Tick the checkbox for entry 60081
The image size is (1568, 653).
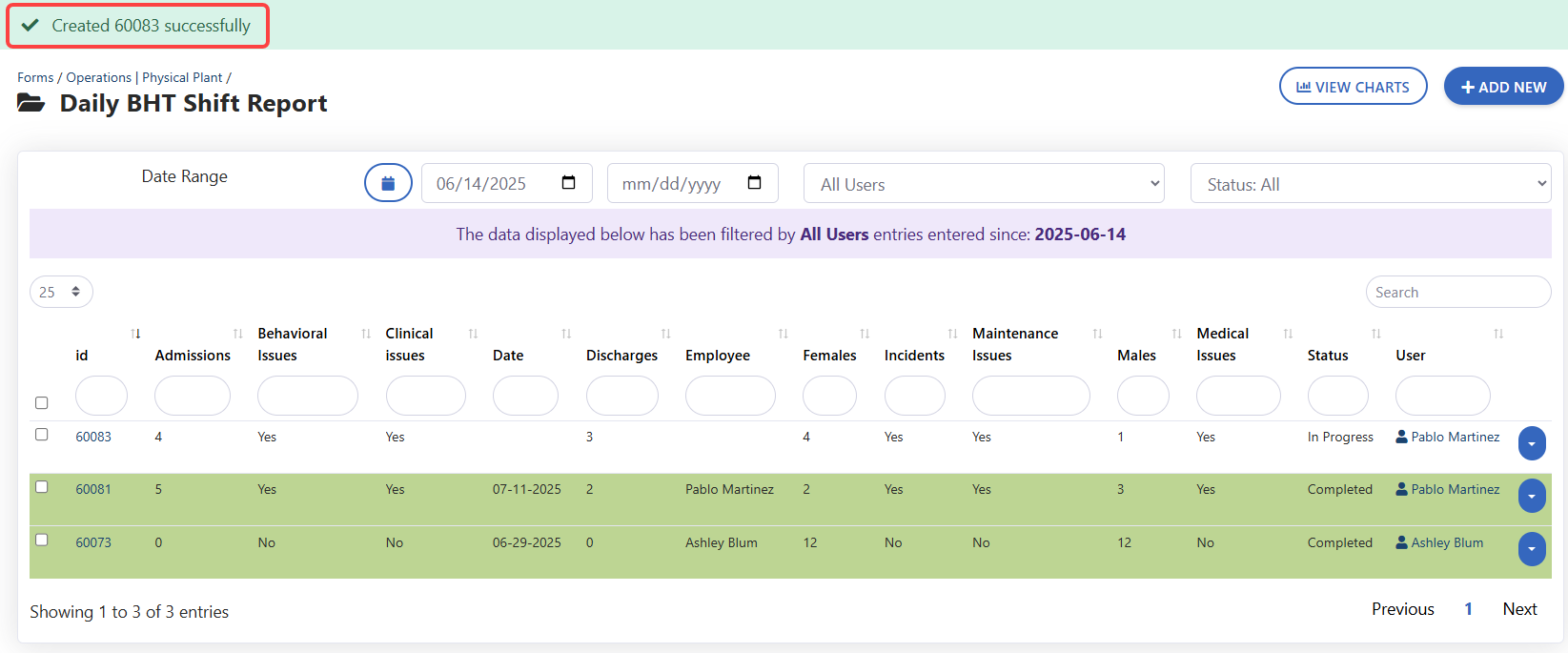[x=42, y=487]
